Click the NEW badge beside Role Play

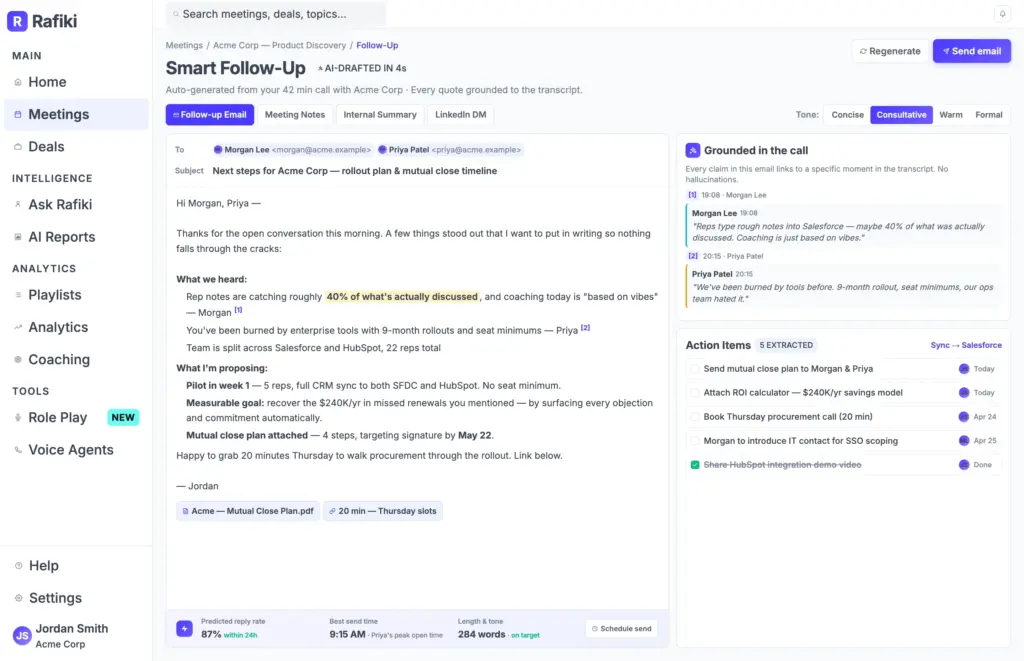(123, 417)
